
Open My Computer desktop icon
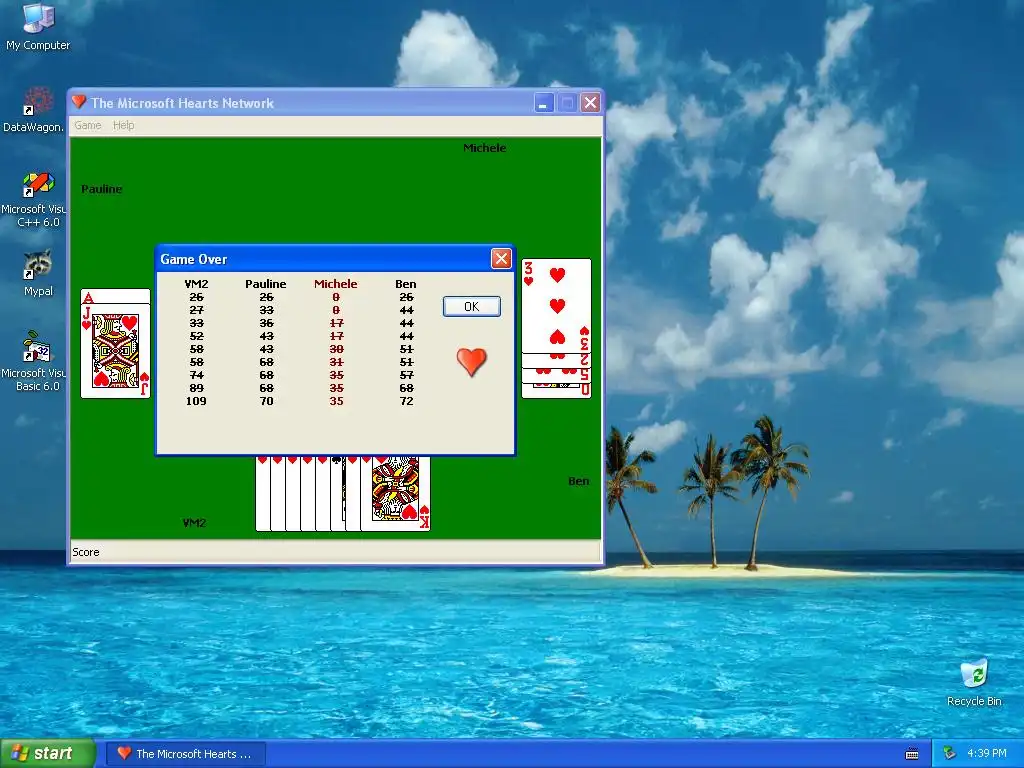[38, 26]
